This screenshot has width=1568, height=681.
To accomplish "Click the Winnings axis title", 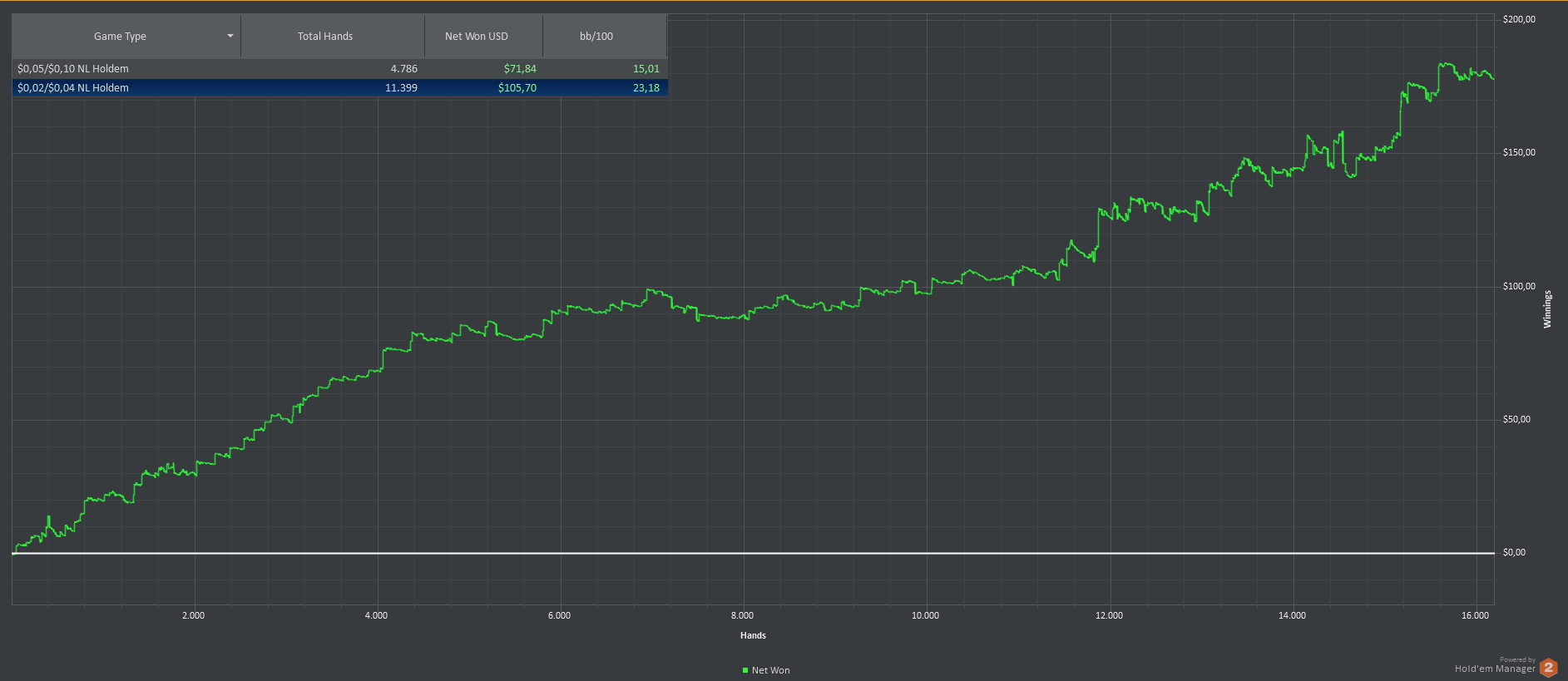I will 1548,309.
